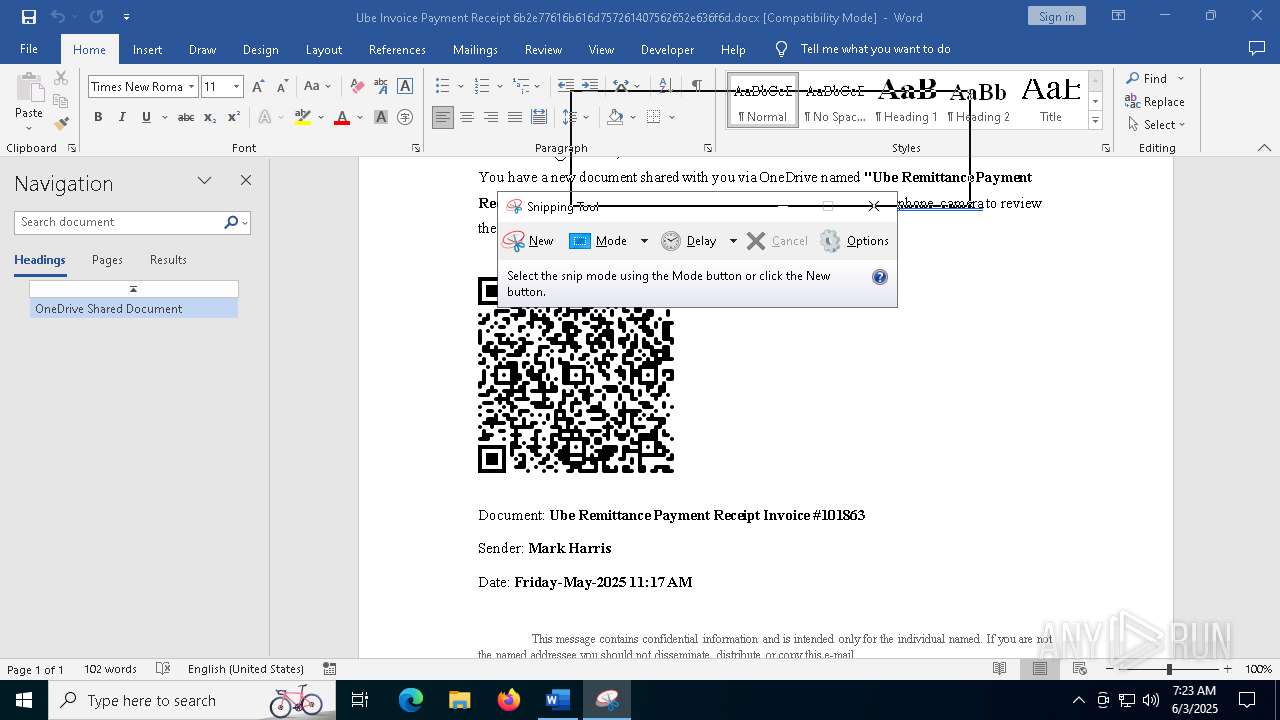Image resolution: width=1280 pixels, height=720 pixels.
Task: Open the File tab
Action: [x=29, y=49]
